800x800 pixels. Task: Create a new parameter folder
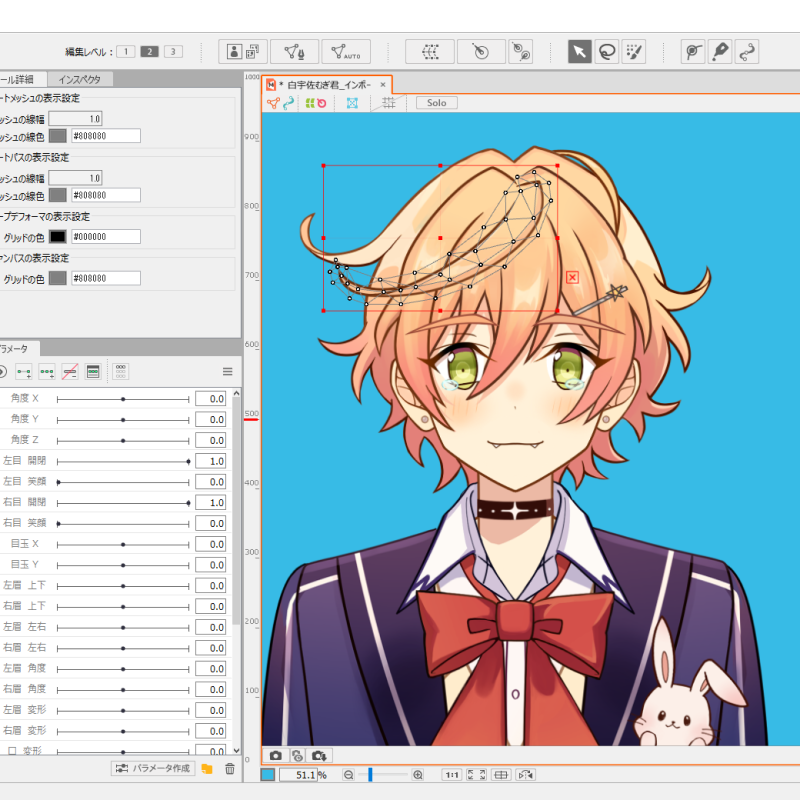pyautogui.click(x=207, y=768)
